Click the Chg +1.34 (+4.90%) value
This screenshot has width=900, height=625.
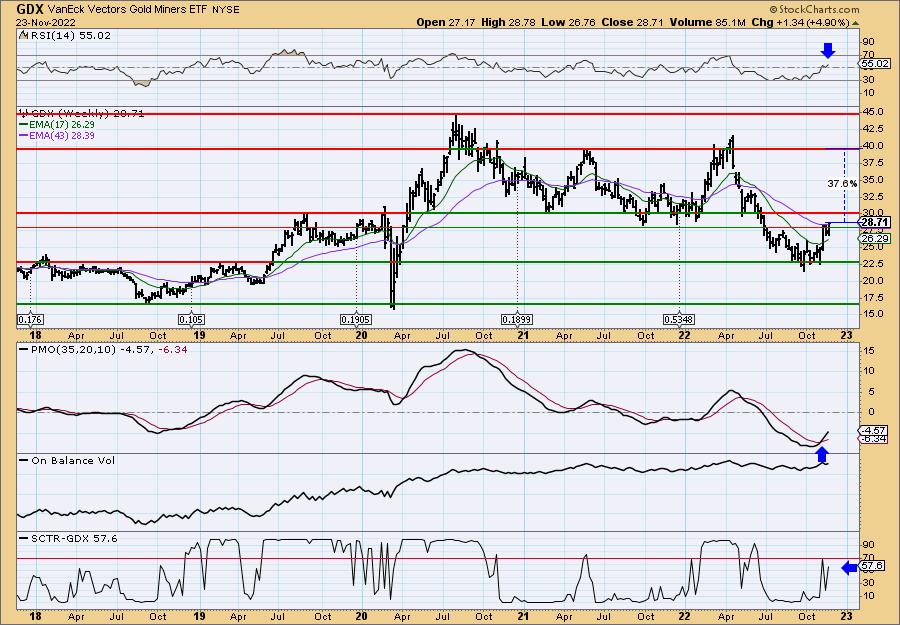coord(801,22)
